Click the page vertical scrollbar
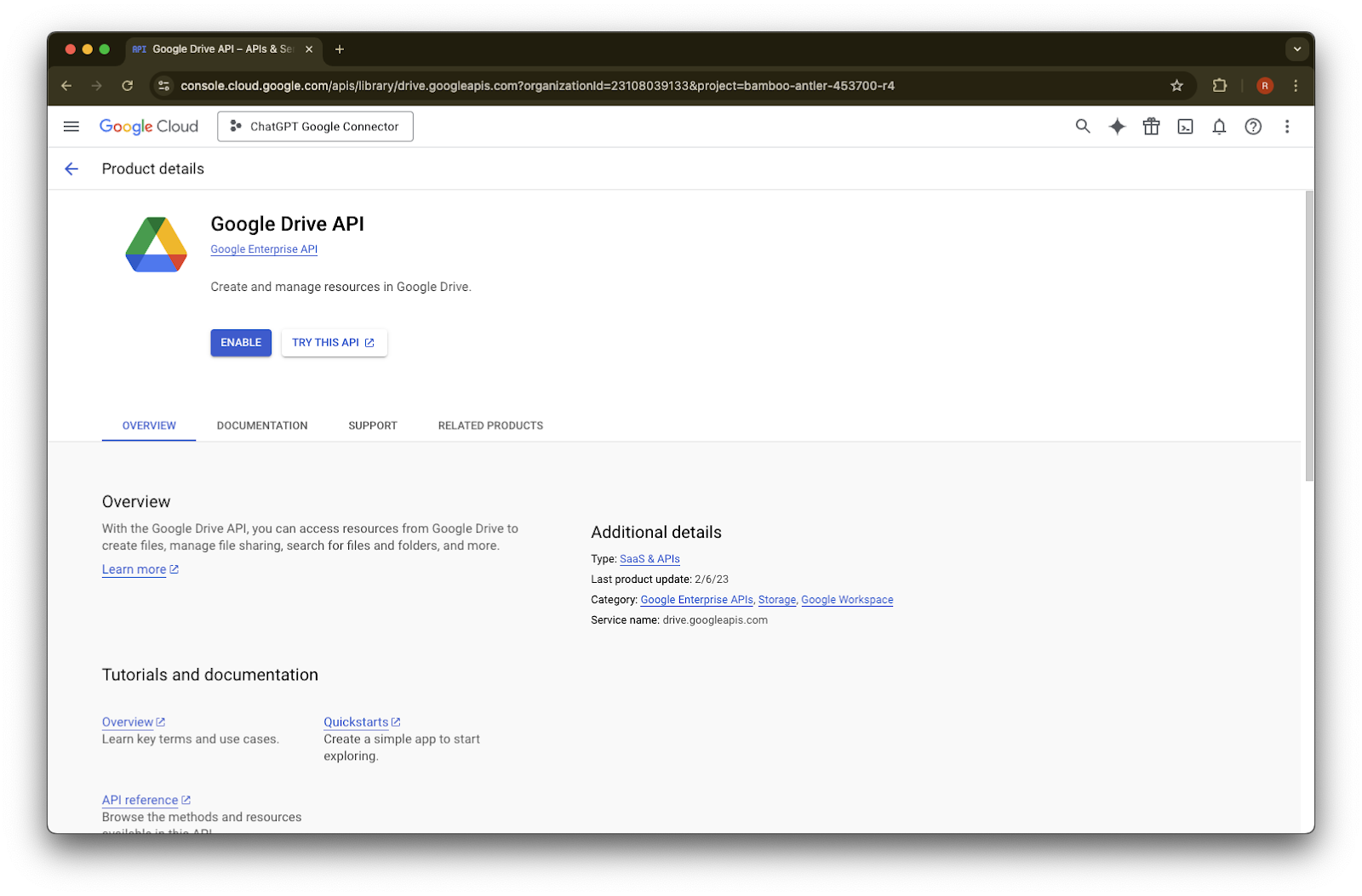The image size is (1362, 896). click(x=1309, y=336)
